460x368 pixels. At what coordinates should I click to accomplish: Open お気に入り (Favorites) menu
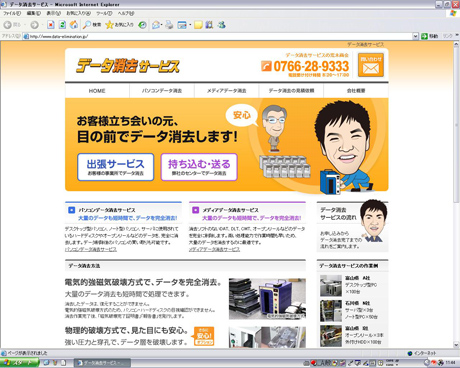(x=78, y=13)
